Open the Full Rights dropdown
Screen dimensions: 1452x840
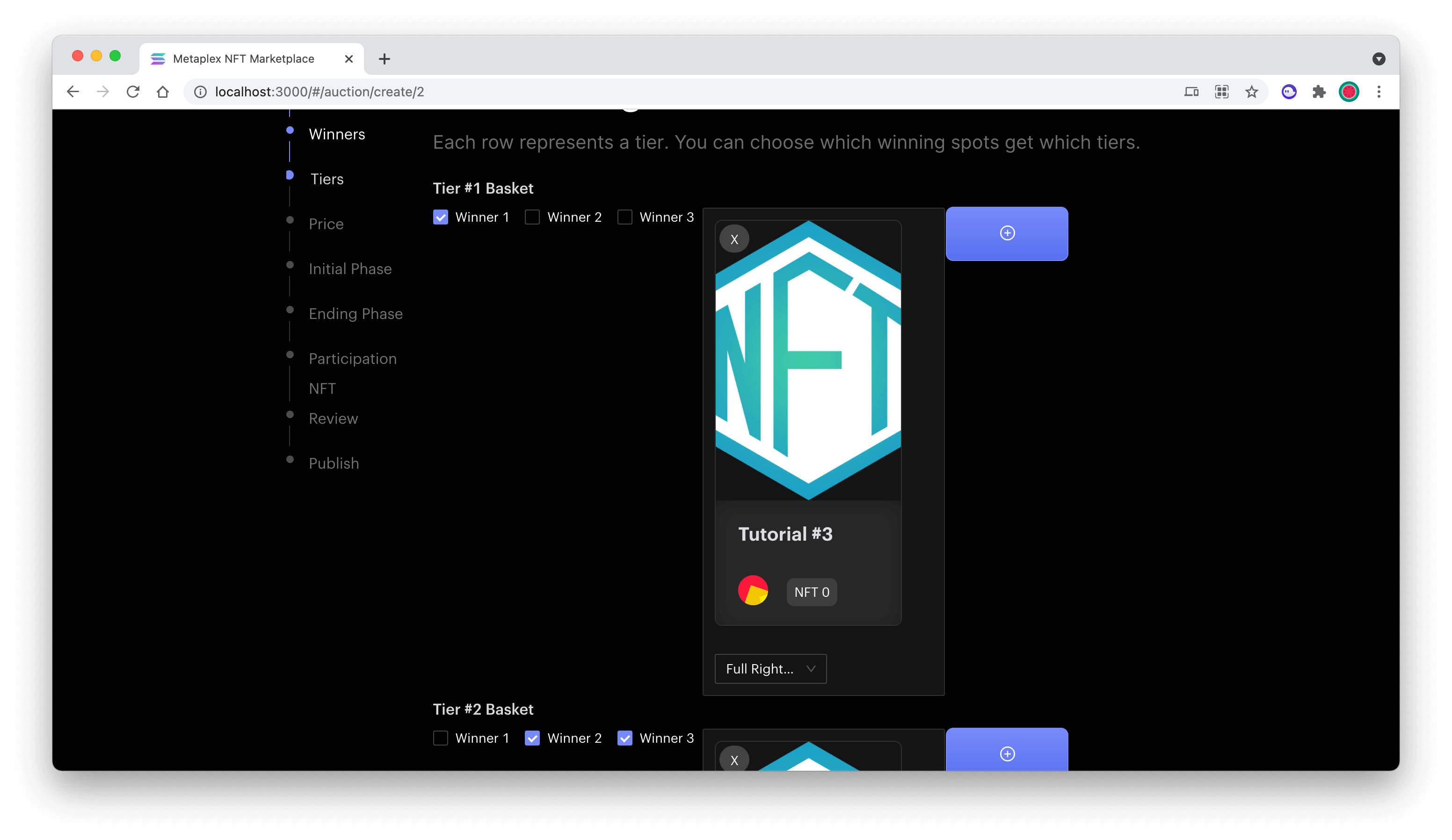click(770, 668)
